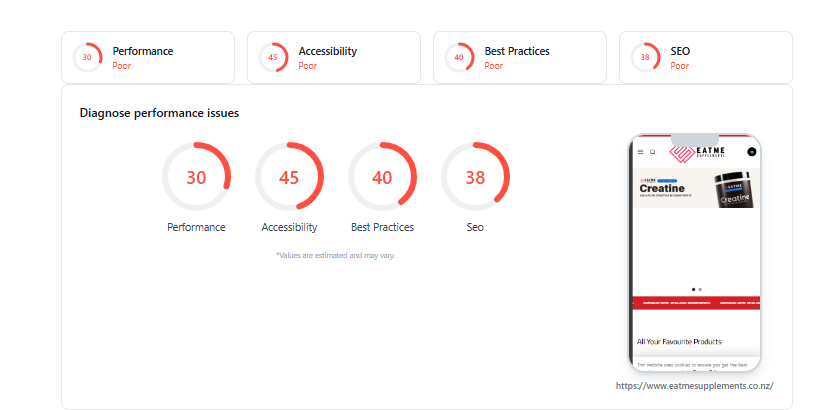Open the eatmesupplements.co.nz URL link
The image size is (816, 410).
(695, 386)
